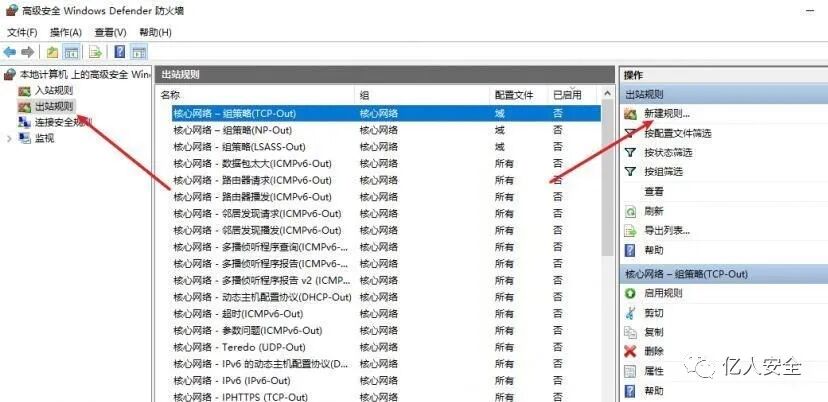Select rule 核心网络 – 组策略(LSASS-Out)

pos(386,147)
